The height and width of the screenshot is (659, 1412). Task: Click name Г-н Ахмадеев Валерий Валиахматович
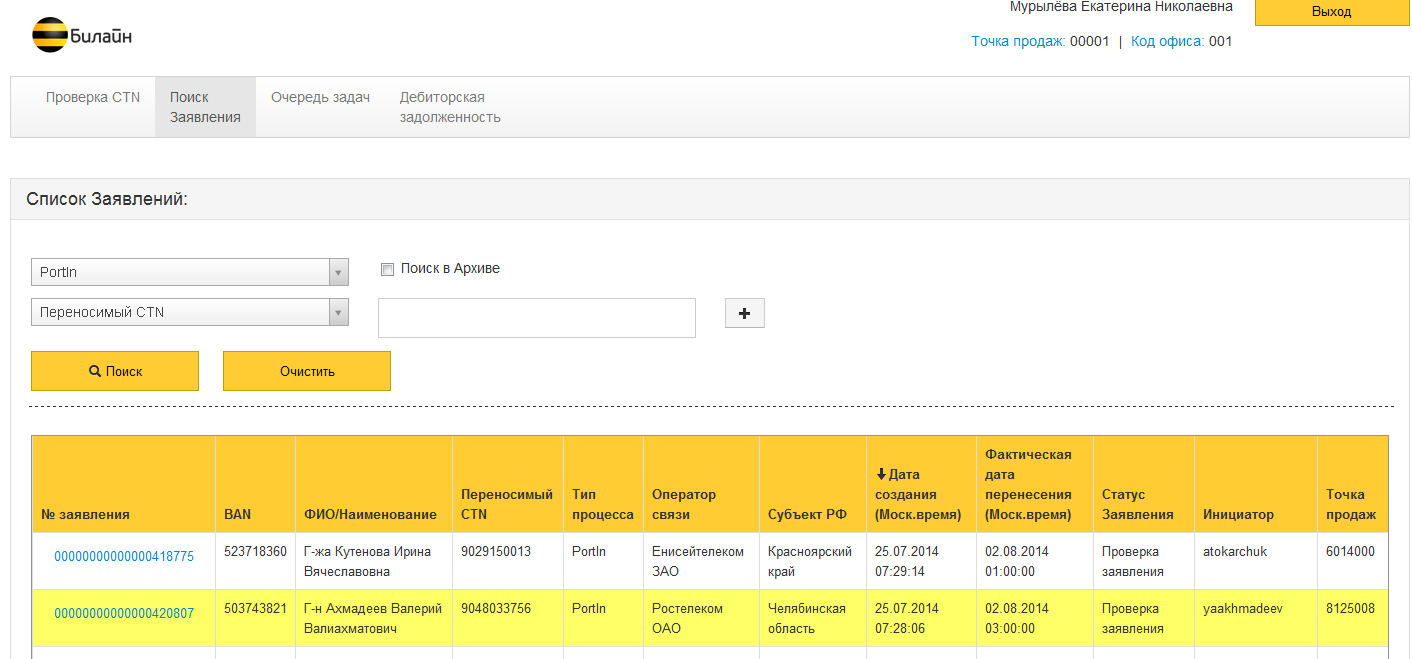tap(373, 618)
